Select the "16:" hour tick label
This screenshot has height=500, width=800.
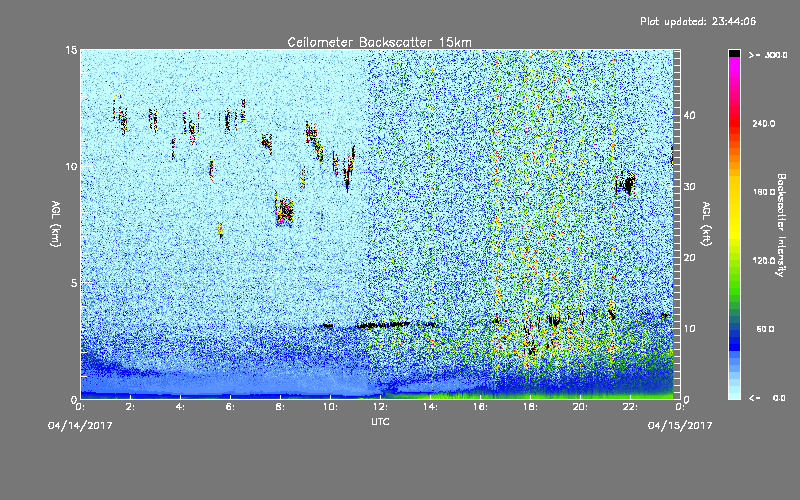coord(480,407)
